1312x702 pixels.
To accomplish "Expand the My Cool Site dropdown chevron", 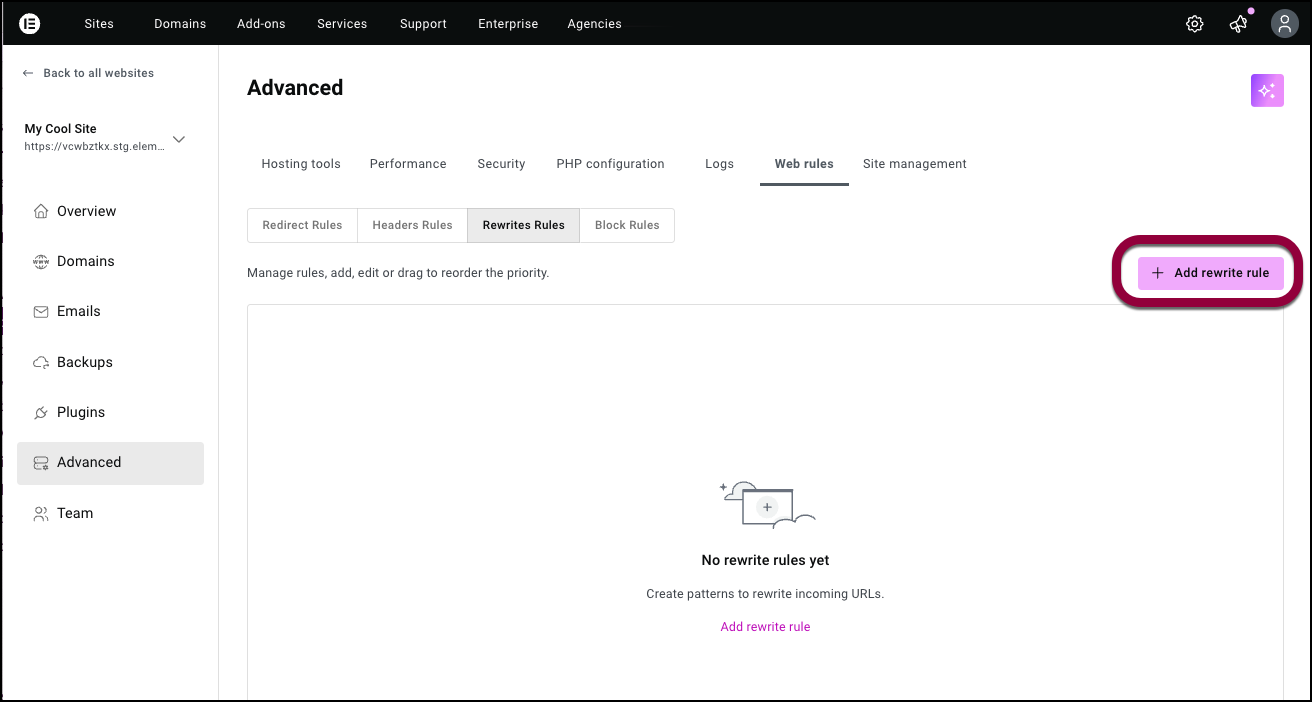I will coord(179,139).
